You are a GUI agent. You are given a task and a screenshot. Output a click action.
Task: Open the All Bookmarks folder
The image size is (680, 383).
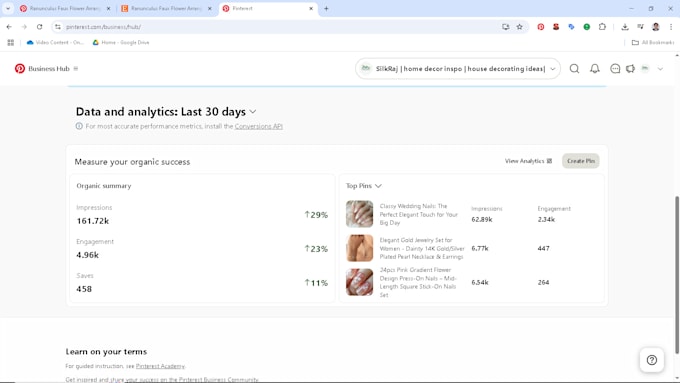(653, 43)
